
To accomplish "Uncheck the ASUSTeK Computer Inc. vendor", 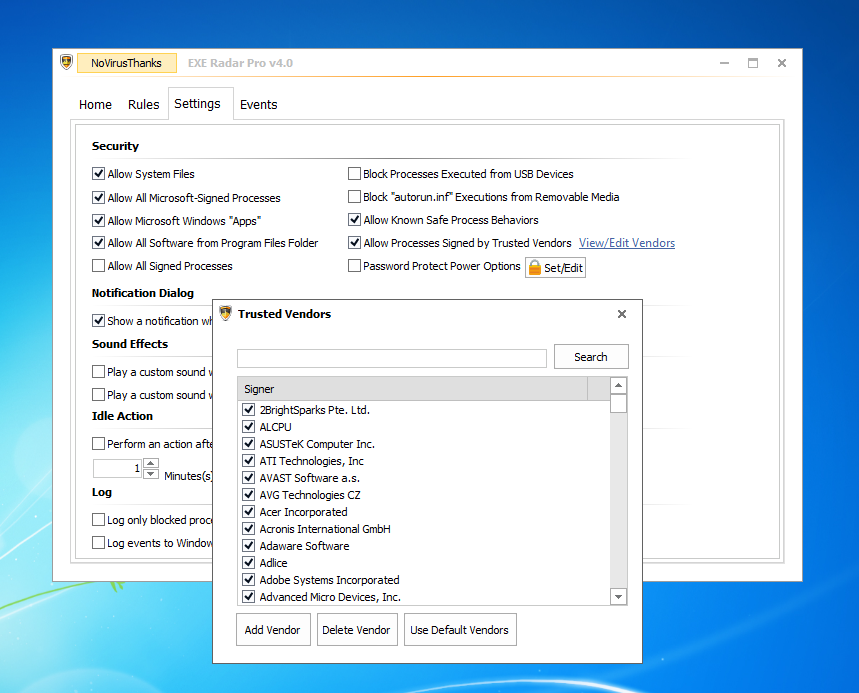I will (249, 444).
